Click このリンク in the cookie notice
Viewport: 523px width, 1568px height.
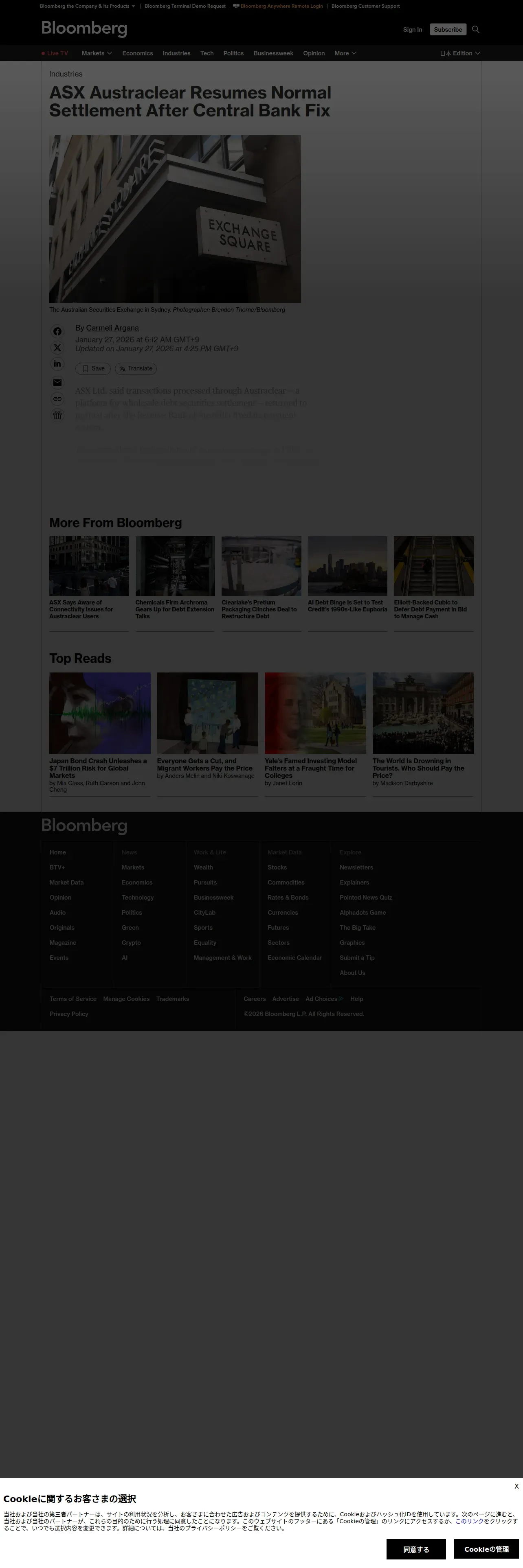coord(469,1520)
